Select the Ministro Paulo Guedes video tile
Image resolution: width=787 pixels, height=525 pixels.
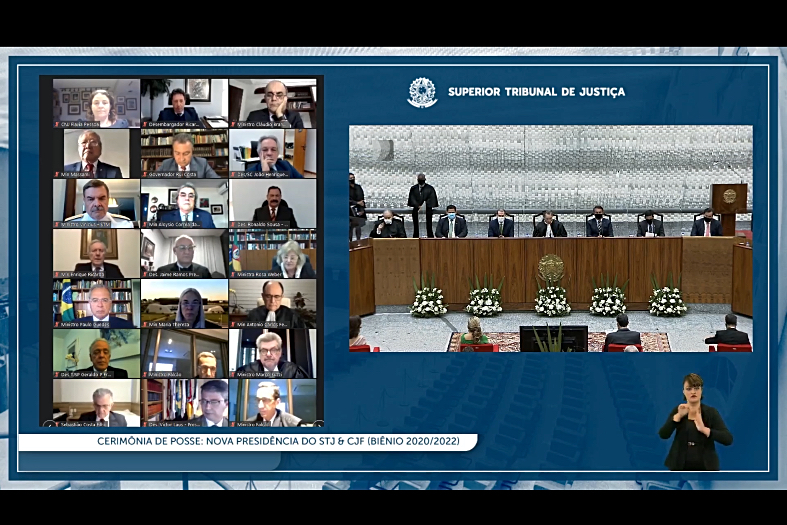point(97,304)
